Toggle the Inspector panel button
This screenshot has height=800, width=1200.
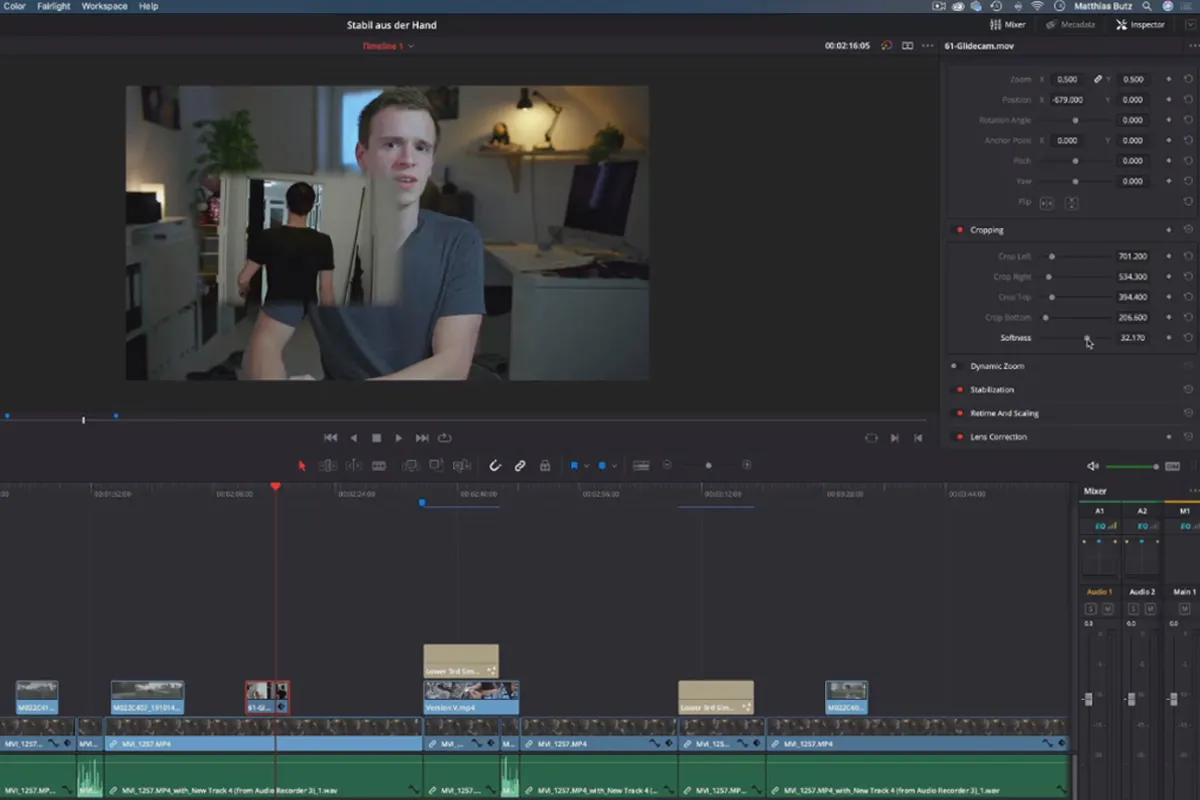[1140, 24]
